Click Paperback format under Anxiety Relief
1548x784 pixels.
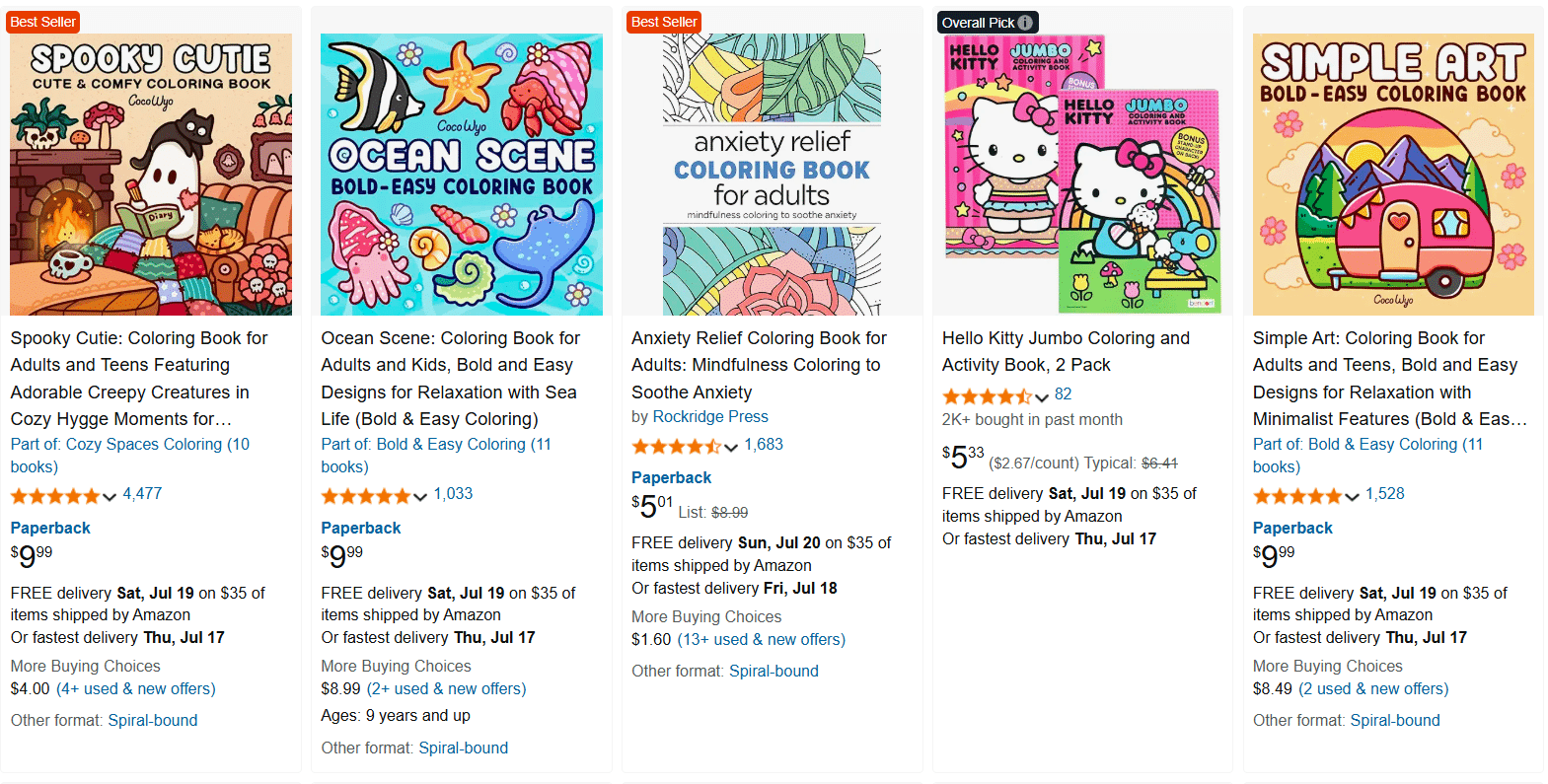click(x=671, y=477)
